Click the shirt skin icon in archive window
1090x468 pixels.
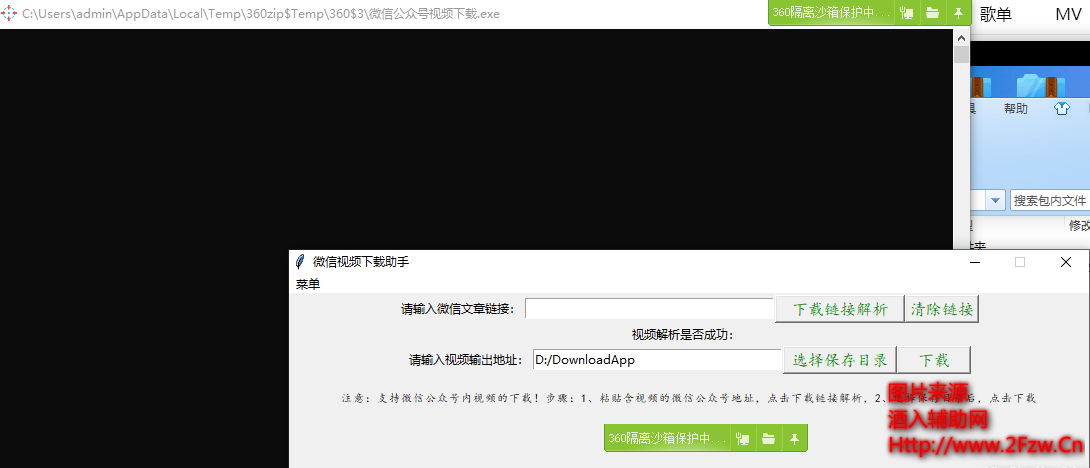(x=1061, y=108)
